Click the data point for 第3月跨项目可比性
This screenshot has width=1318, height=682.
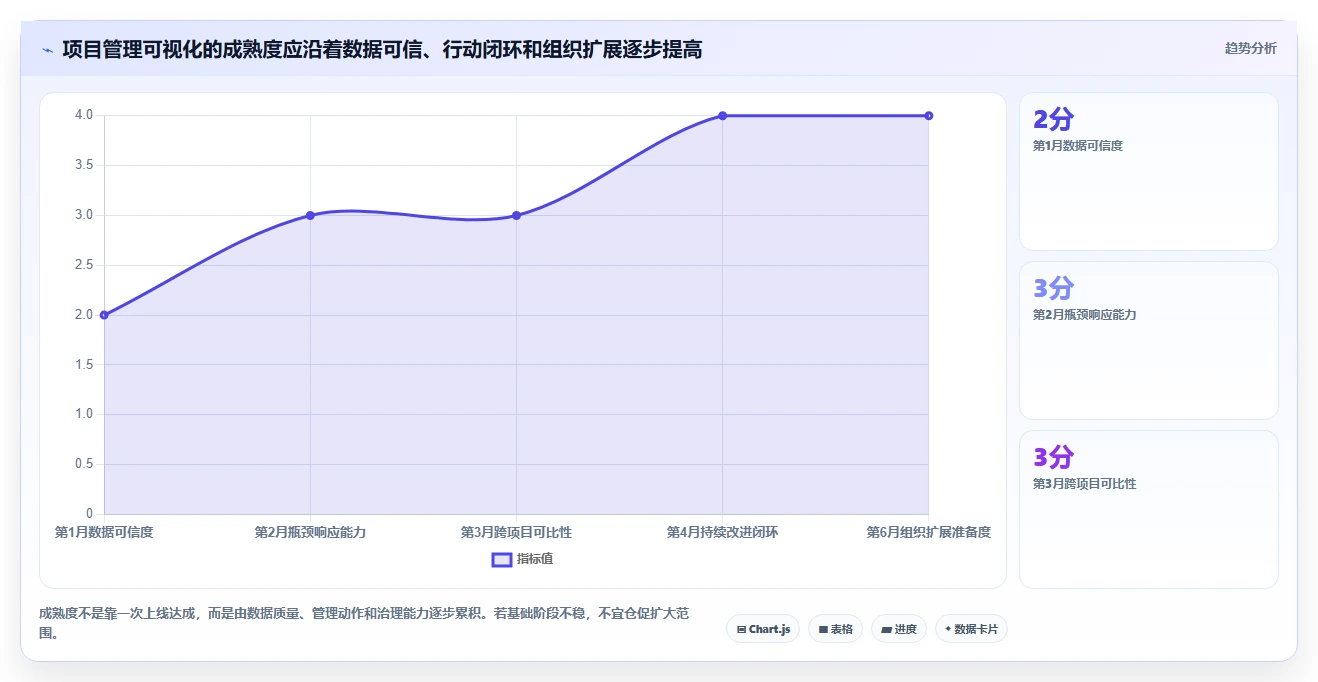pyautogui.click(x=516, y=215)
